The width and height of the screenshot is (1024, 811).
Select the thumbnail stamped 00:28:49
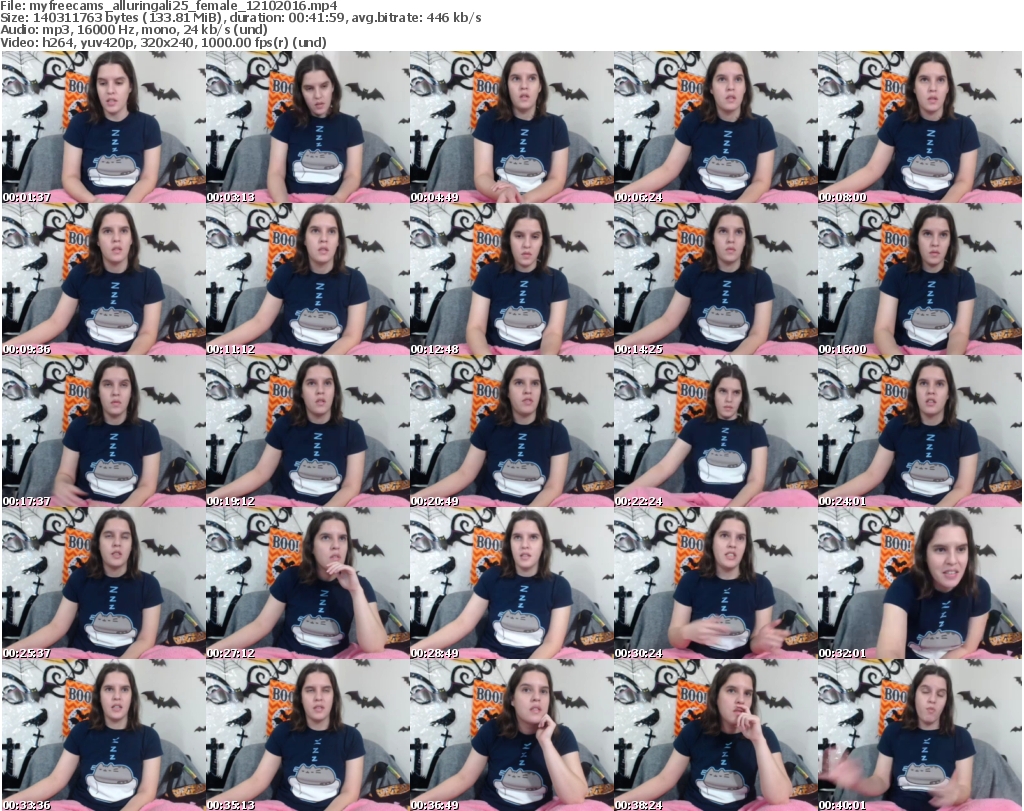click(x=511, y=584)
